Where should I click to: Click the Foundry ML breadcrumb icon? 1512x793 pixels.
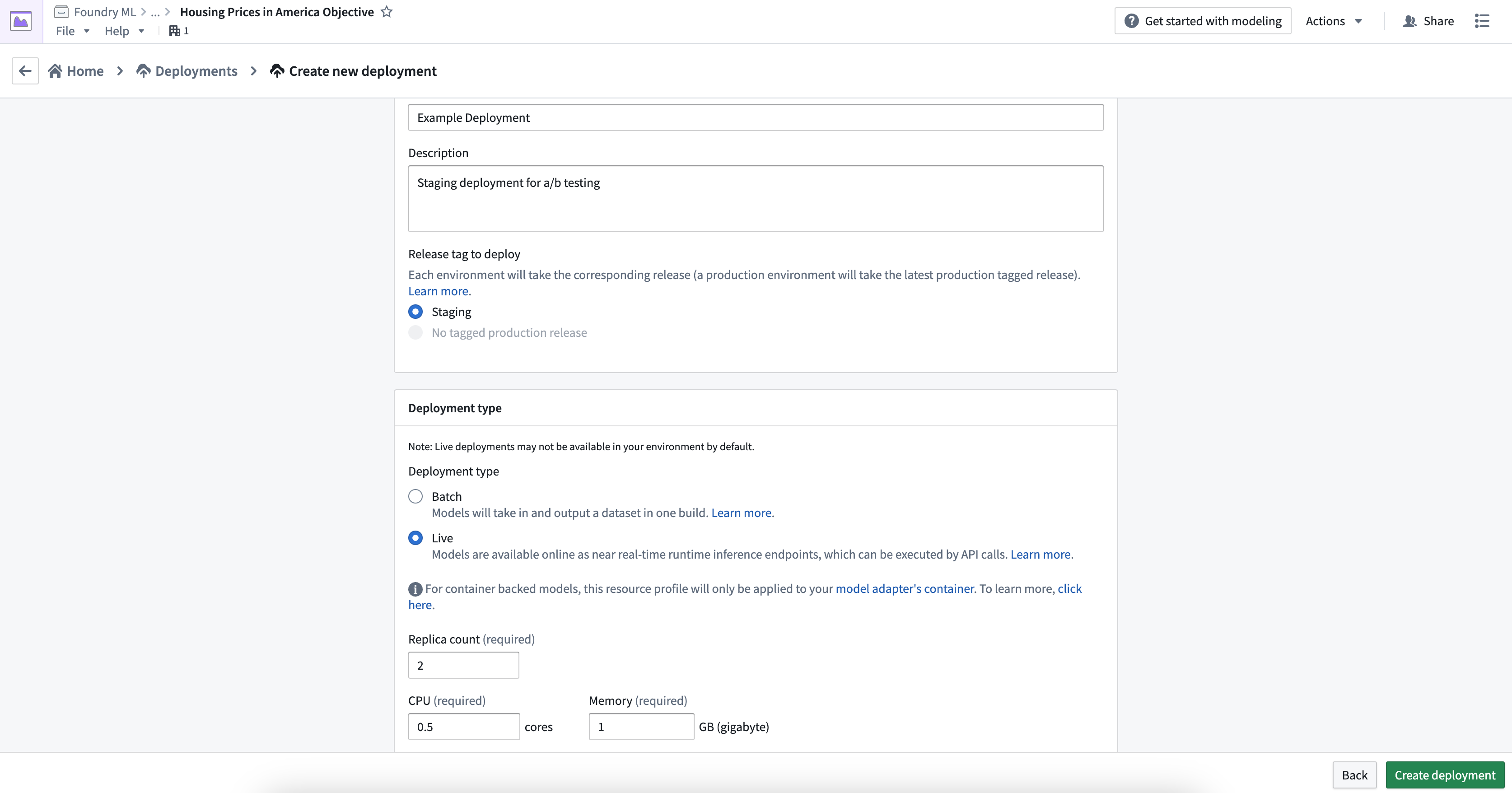click(x=62, y=12)
